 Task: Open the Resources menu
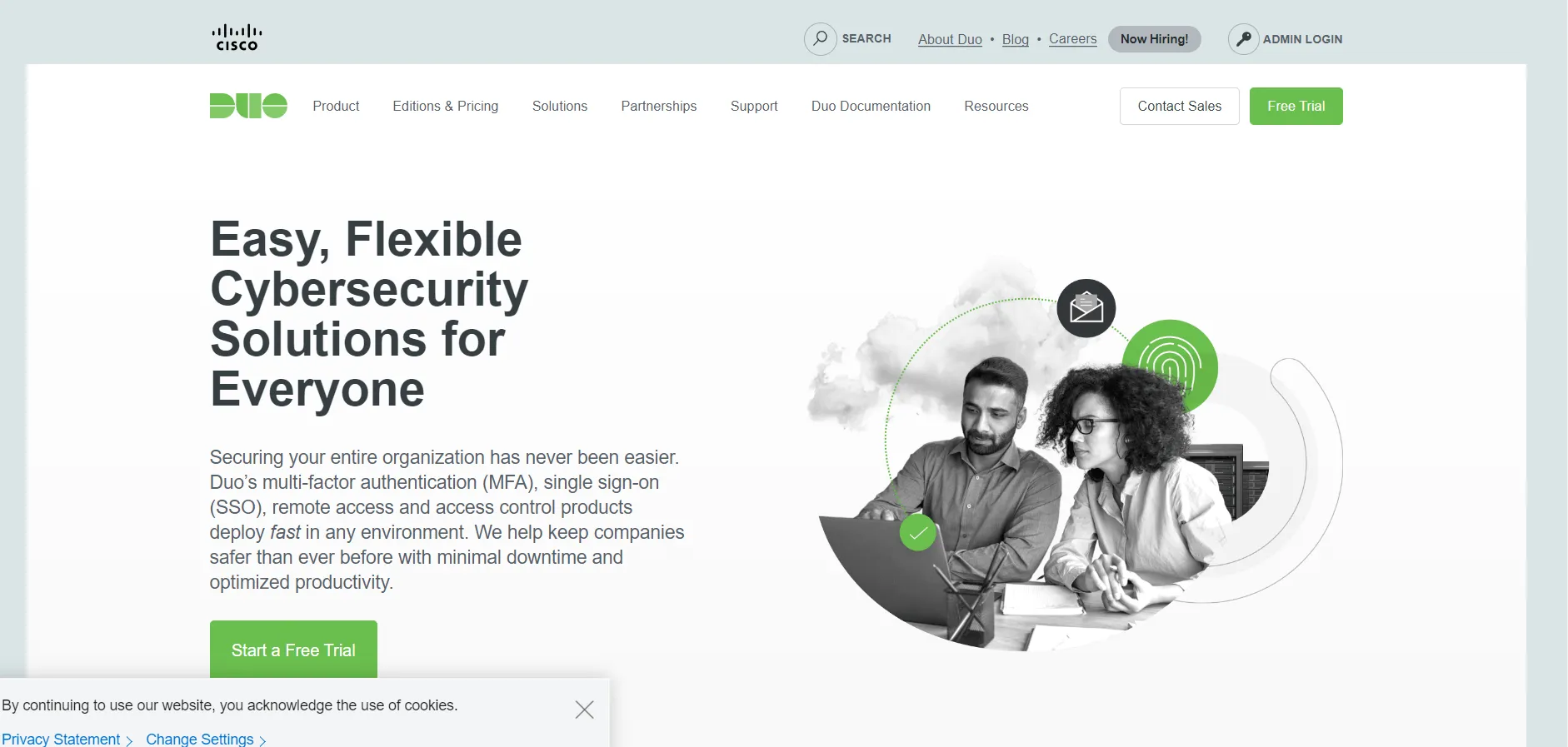click(996, 106)
